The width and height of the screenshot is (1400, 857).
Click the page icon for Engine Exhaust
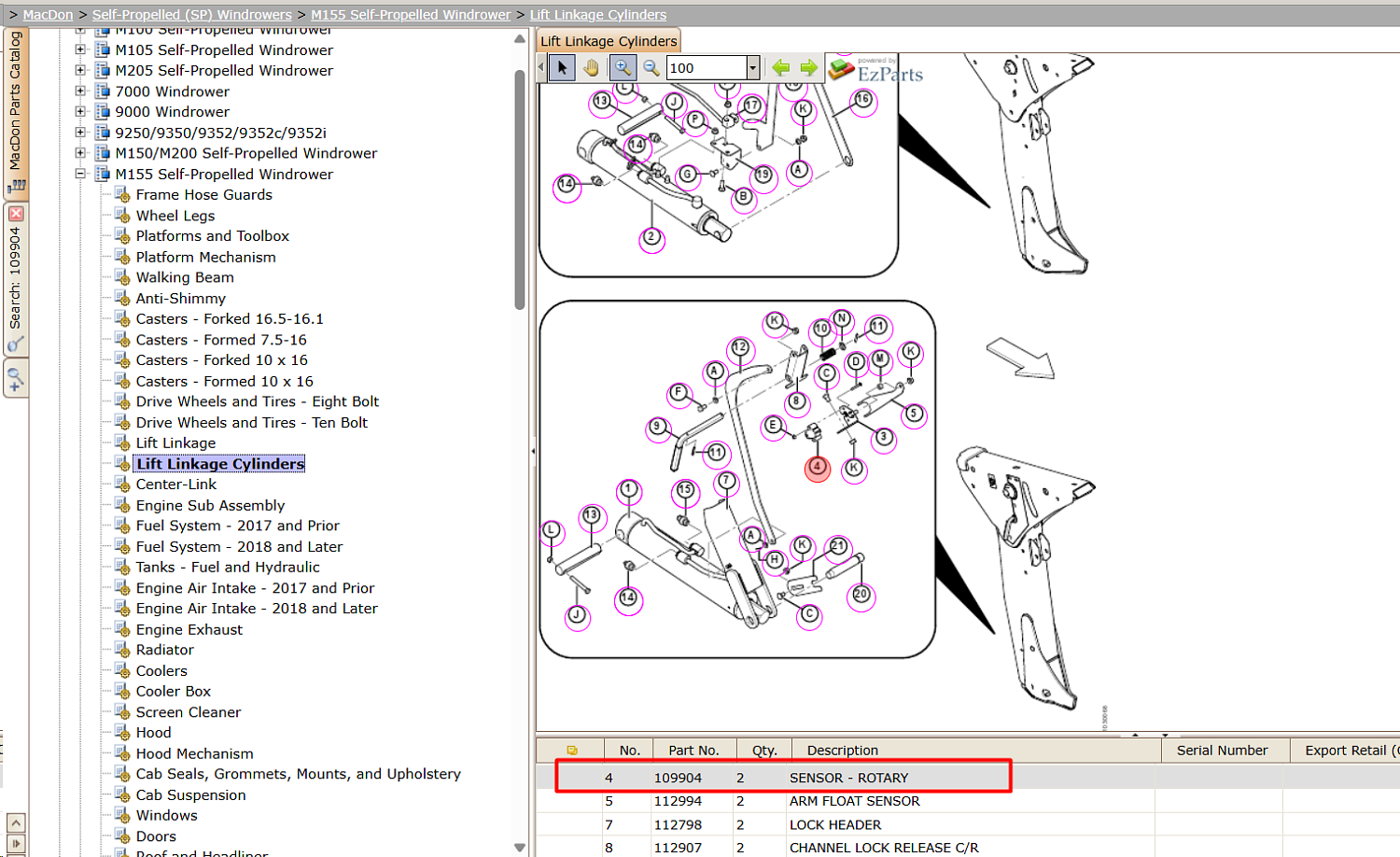tap(122, 630)
